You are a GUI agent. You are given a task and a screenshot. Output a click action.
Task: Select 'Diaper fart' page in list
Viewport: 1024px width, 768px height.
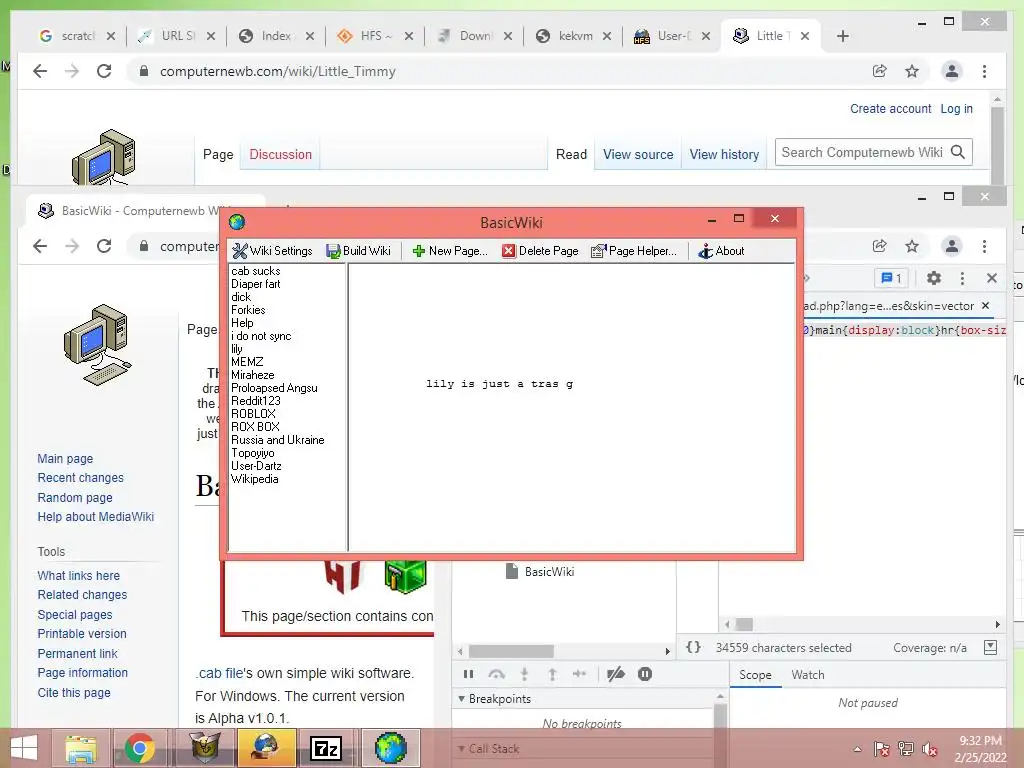point(255,284)
